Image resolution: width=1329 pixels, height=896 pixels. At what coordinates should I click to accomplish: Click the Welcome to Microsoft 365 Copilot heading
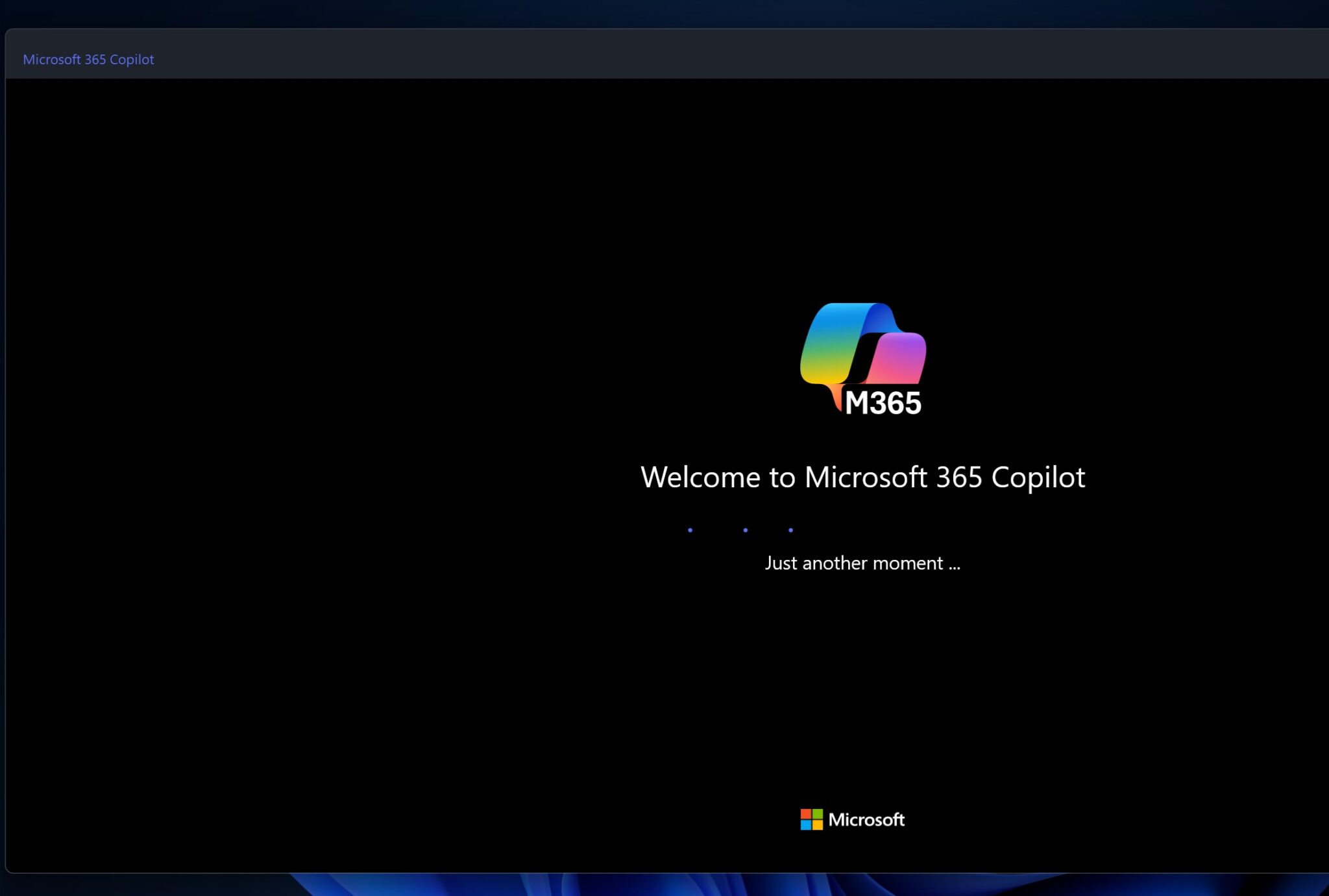[x=862, y=477]
